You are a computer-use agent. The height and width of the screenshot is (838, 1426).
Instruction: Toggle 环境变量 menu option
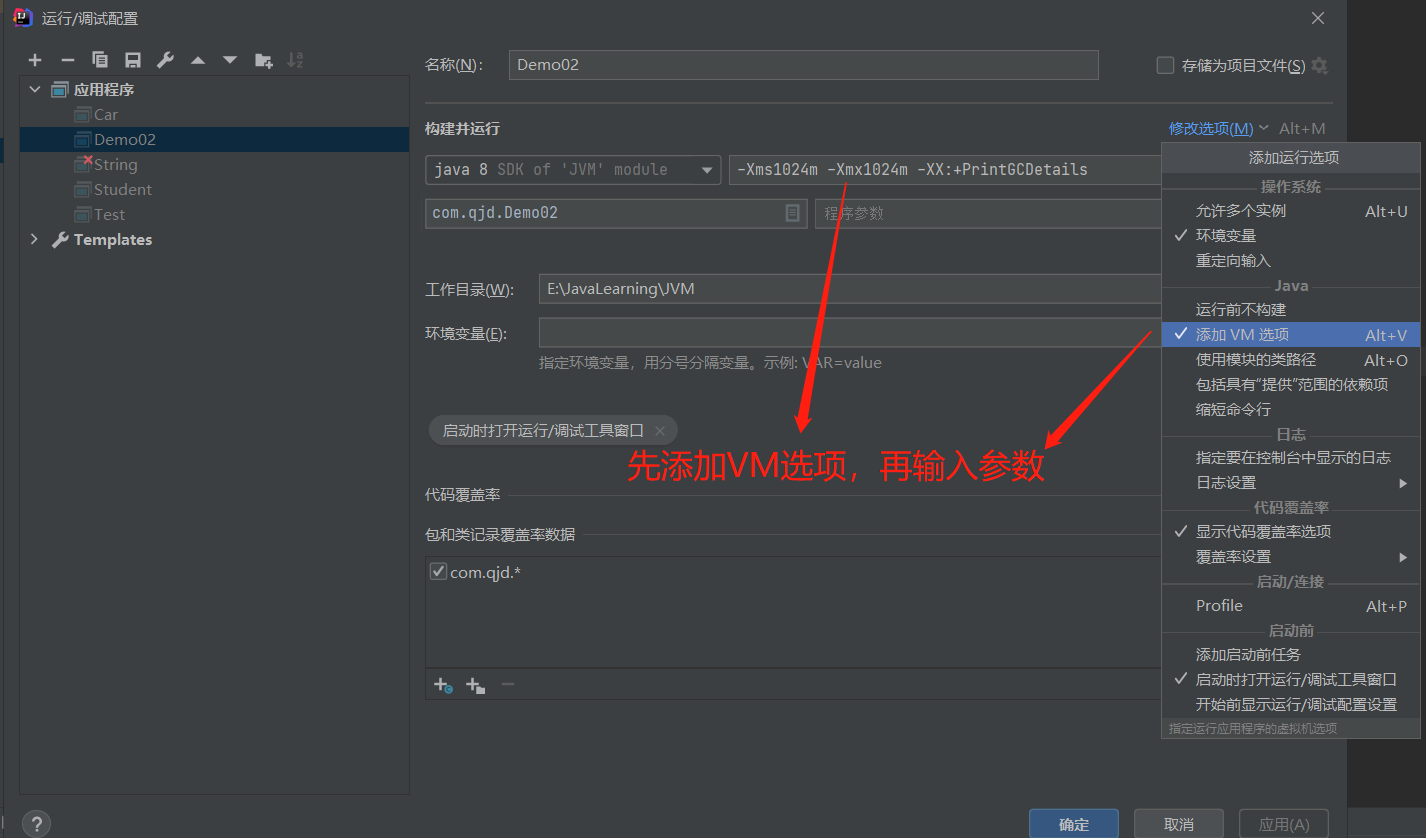(x=1291, y=236)
